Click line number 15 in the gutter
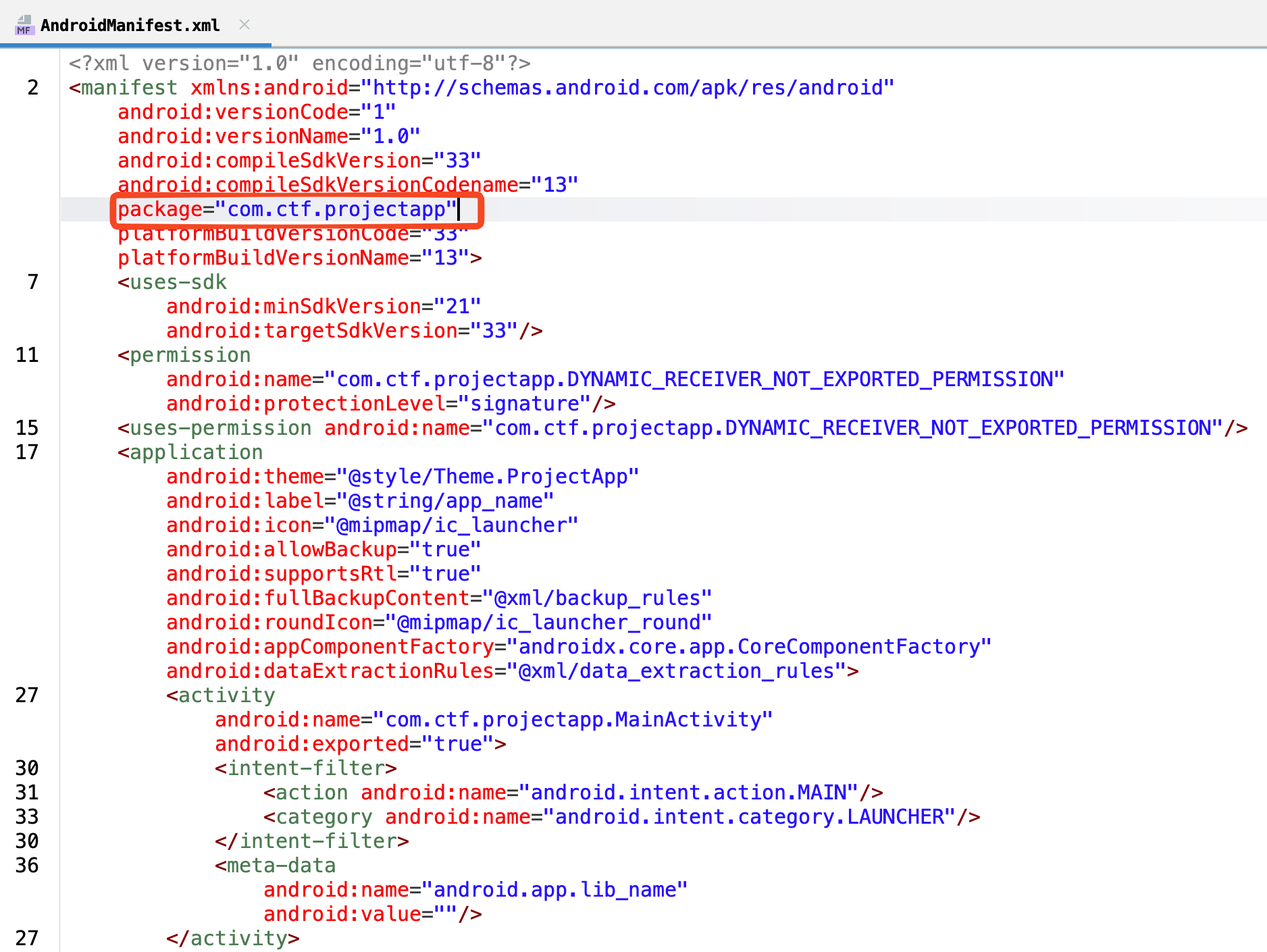 (27, 428)
